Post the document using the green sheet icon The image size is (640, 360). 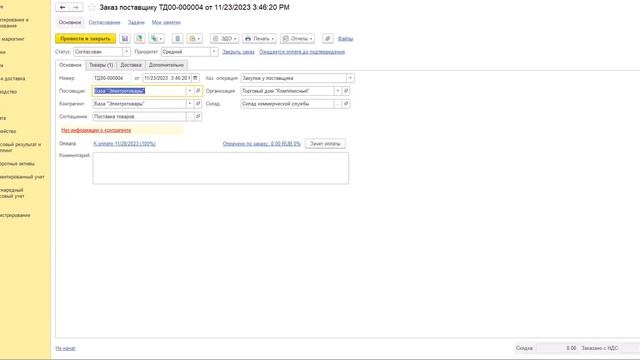[x=140, y=38]
